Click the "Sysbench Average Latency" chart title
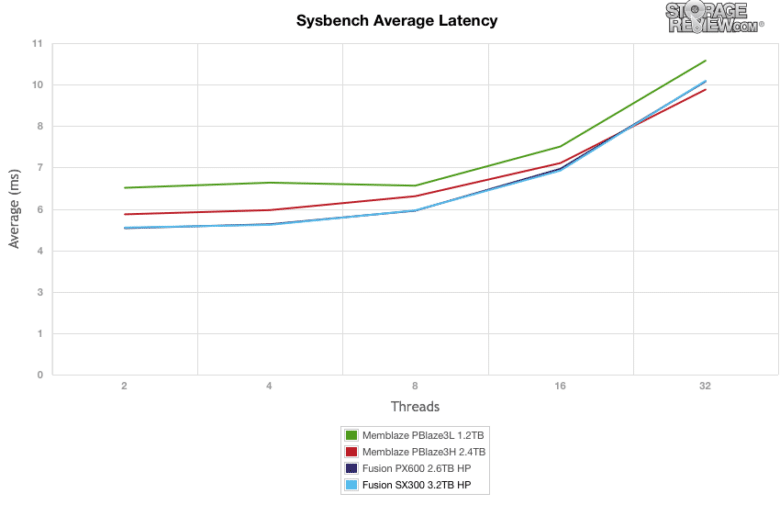The image size is (780, 516). [396, 20]
